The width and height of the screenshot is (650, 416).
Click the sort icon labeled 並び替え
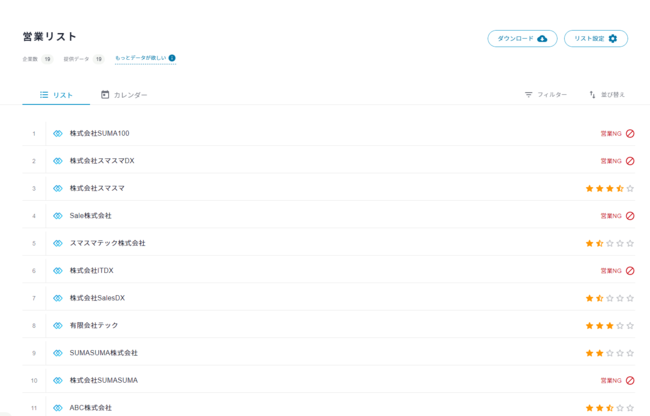point(592,95)
